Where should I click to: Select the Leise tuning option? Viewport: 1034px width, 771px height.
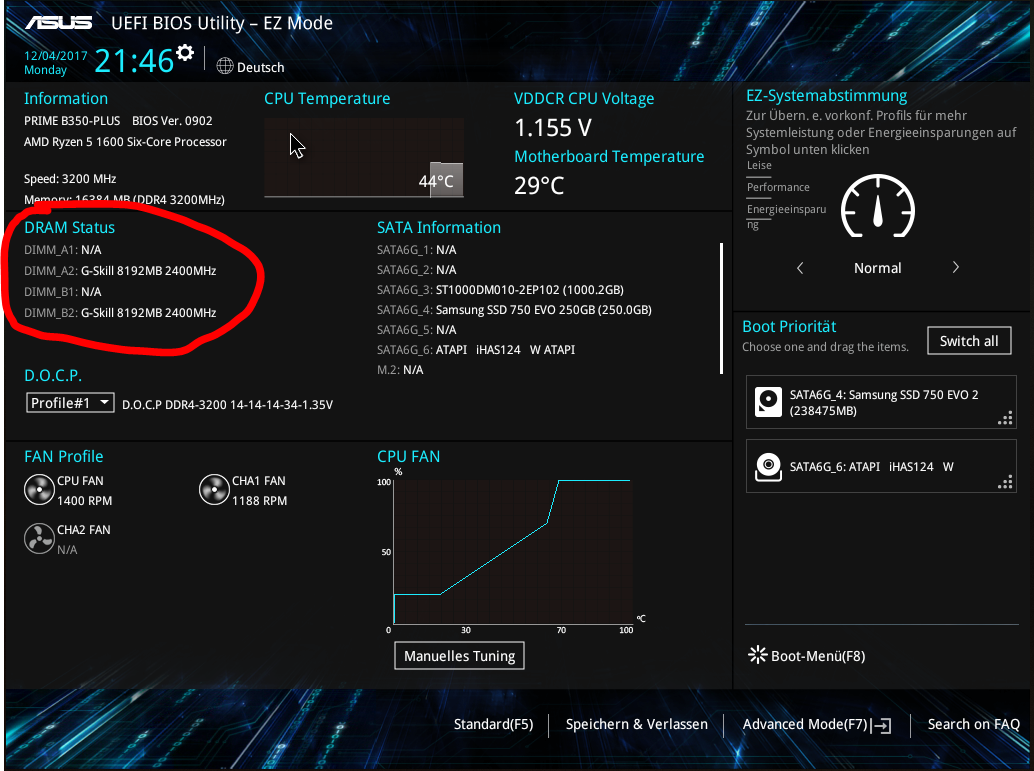pos(759,166)
